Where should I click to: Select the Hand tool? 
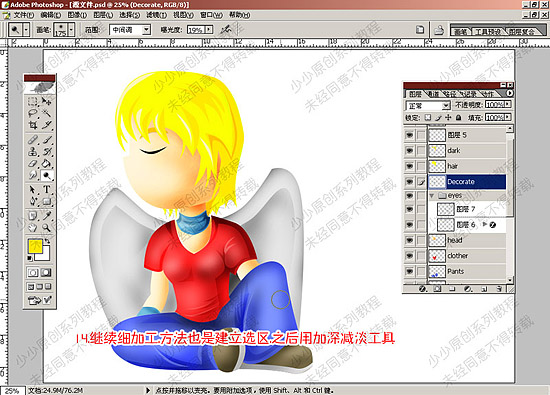(33, 228)
